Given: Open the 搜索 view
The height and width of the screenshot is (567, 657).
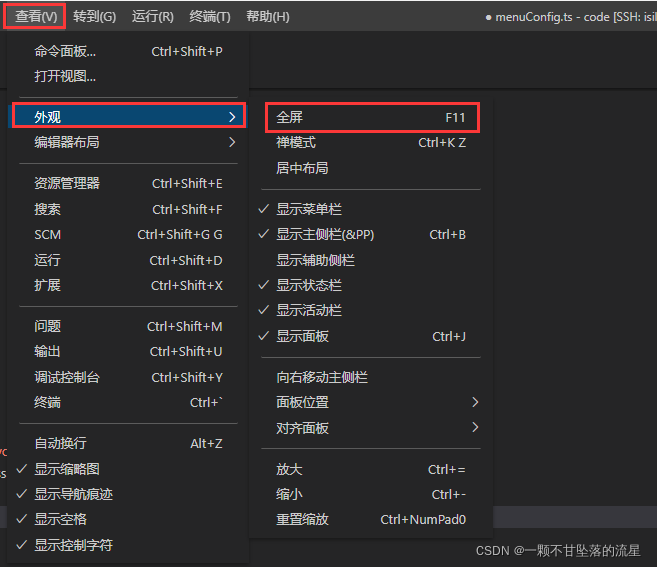Looking at the screenshot, I should 128,209.
